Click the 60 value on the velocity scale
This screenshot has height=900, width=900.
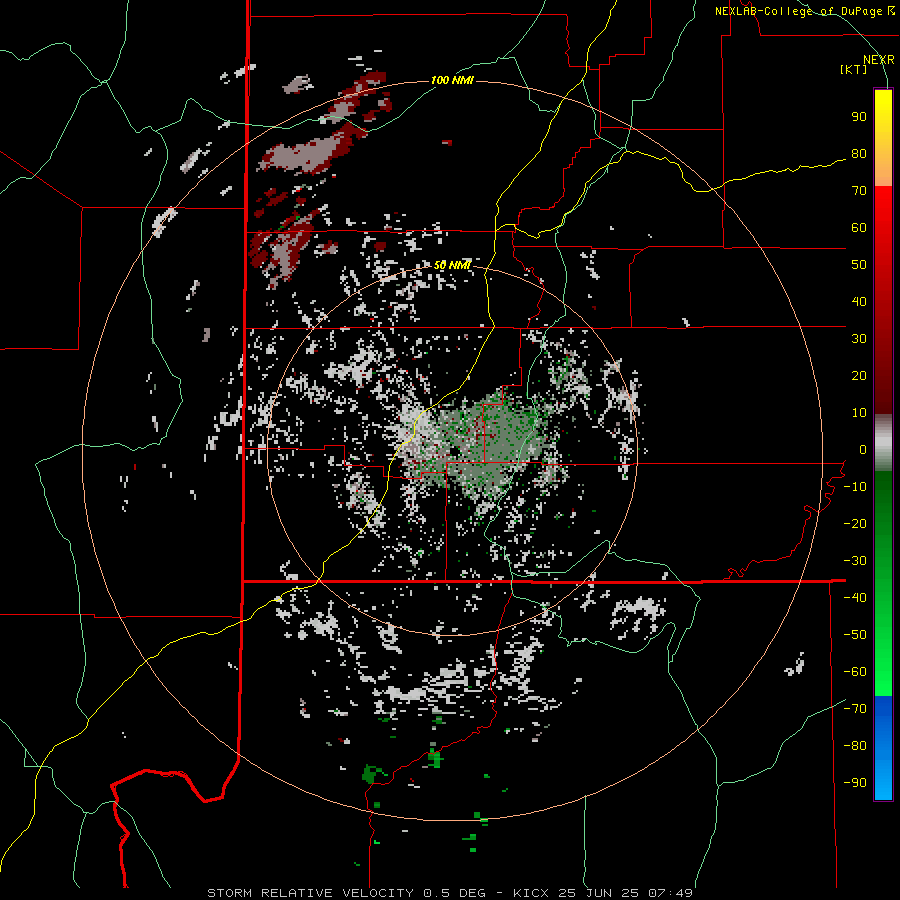(x=859, y=227)
